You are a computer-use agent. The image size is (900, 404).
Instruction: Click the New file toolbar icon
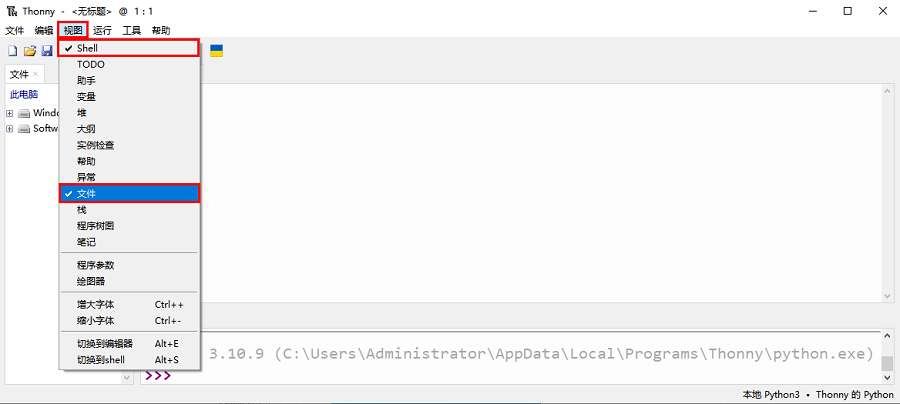point(13,50)
